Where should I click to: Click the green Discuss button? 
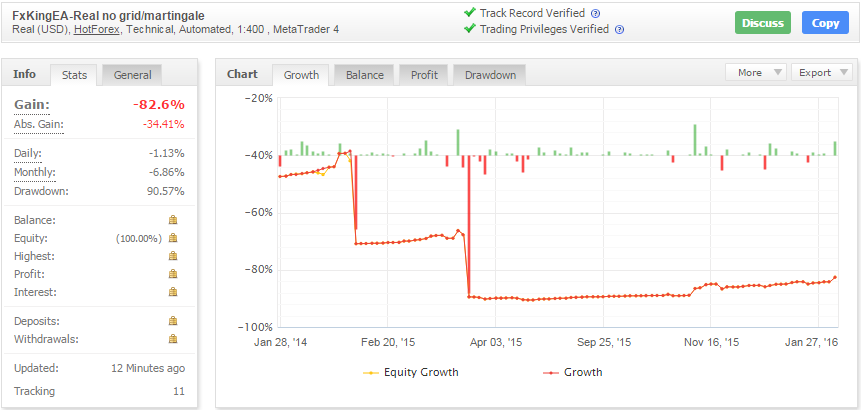point(763,23)
